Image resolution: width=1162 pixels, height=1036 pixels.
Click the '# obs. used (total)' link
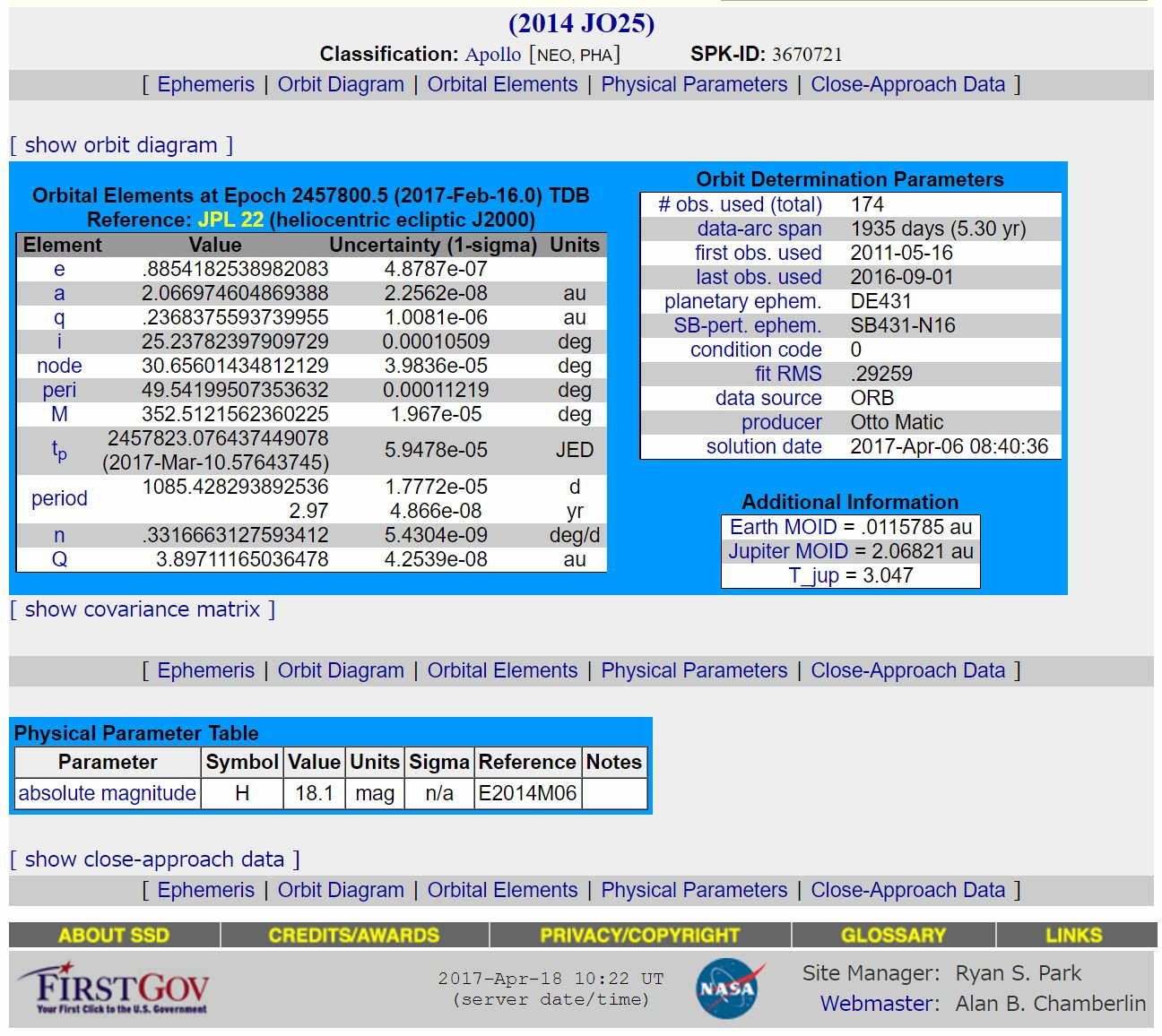(x=740, y=204)
